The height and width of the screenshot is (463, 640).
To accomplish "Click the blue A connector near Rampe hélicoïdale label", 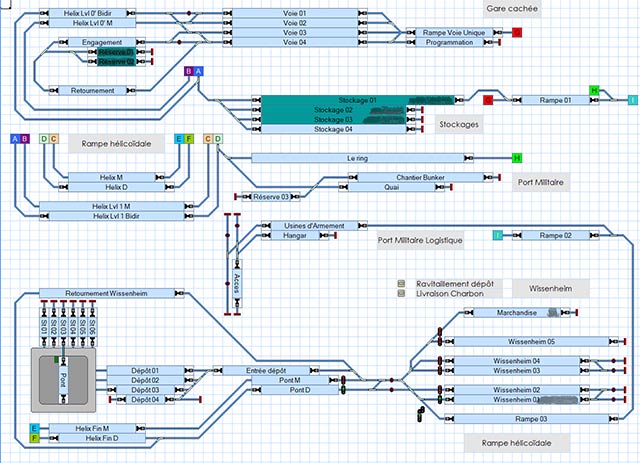I will pos(15,139).
